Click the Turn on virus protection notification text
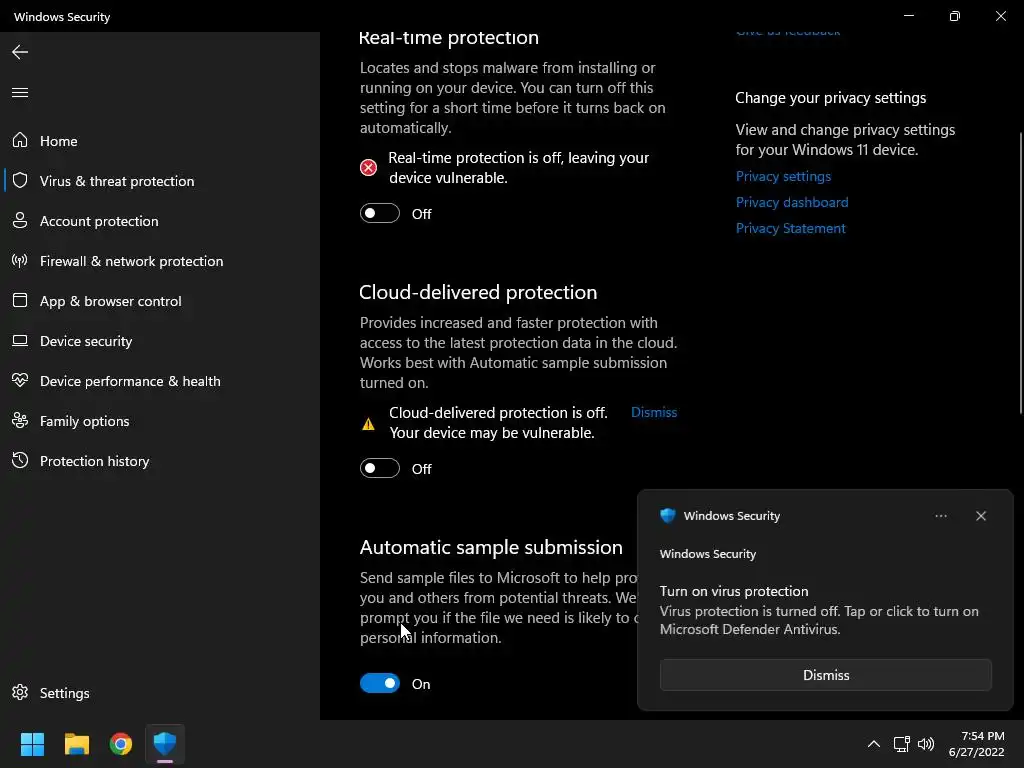The image size is (1024, 768). click(x=734, y=591)
